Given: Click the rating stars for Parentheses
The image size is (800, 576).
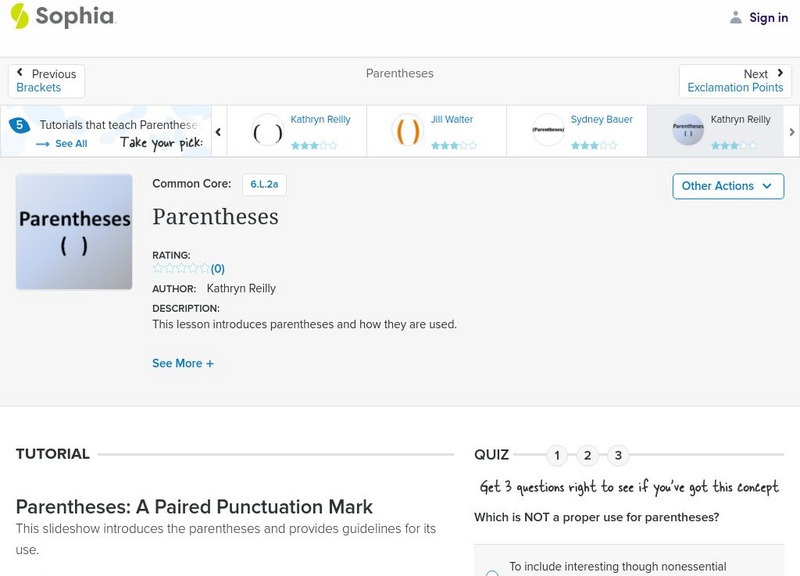Looking at the screenshot, I should coord(181,268).
